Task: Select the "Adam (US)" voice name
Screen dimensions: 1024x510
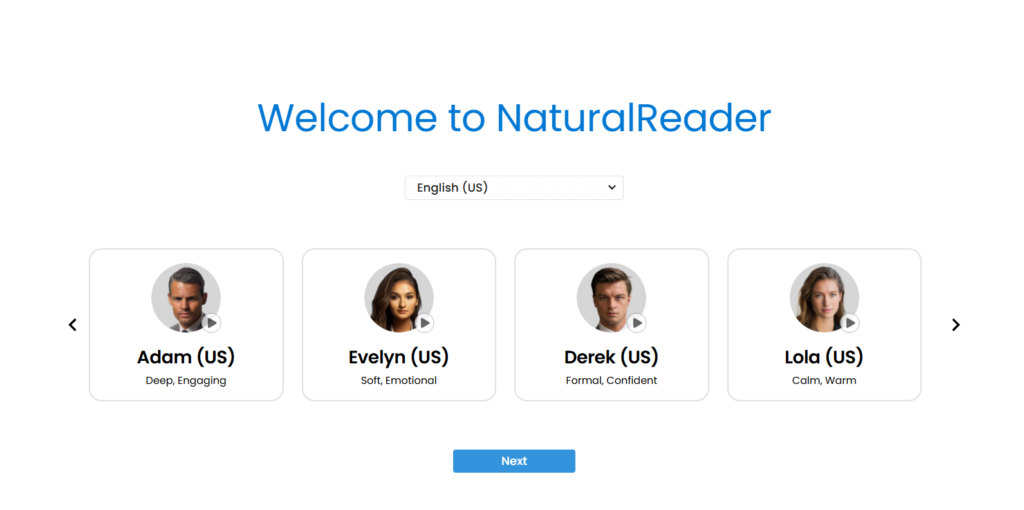Action: (x=186, y=357)
